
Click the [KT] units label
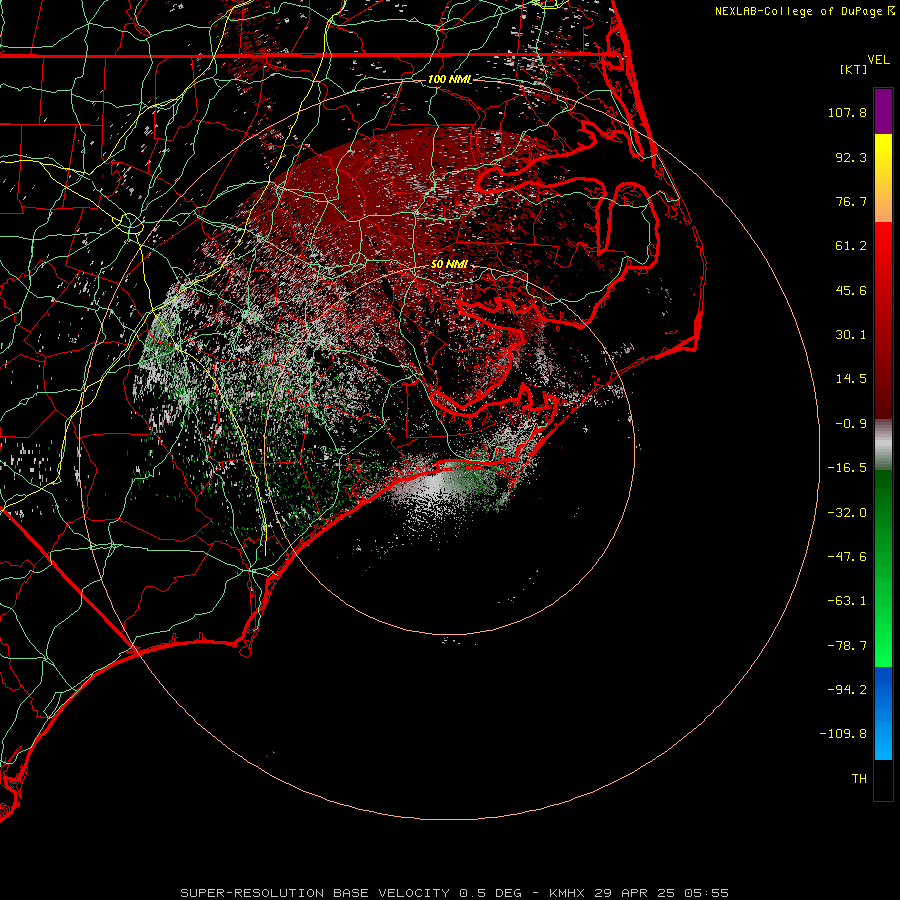click(x=854, y=69)
